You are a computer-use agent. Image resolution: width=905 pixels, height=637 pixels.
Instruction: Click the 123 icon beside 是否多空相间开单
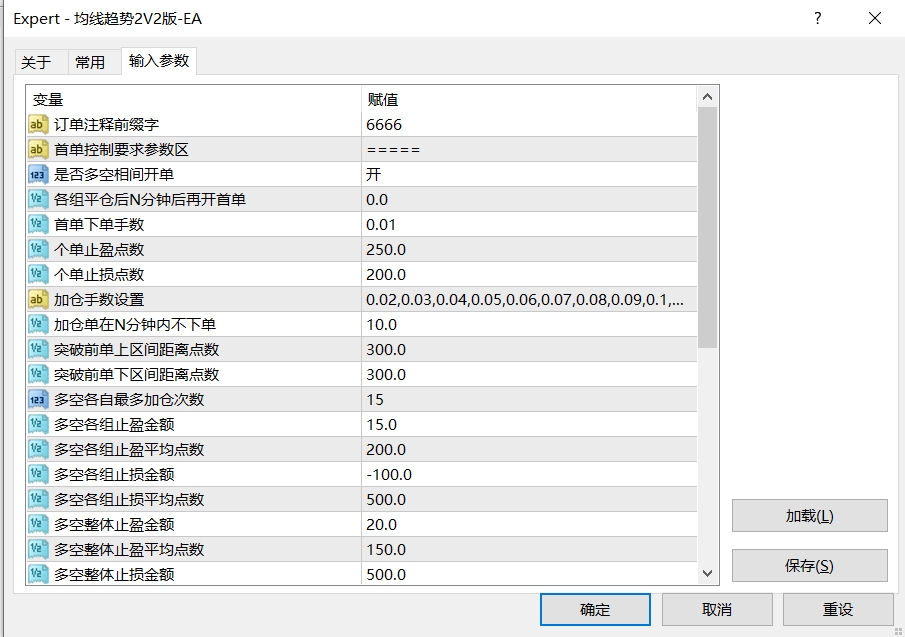tap(37, 174)
